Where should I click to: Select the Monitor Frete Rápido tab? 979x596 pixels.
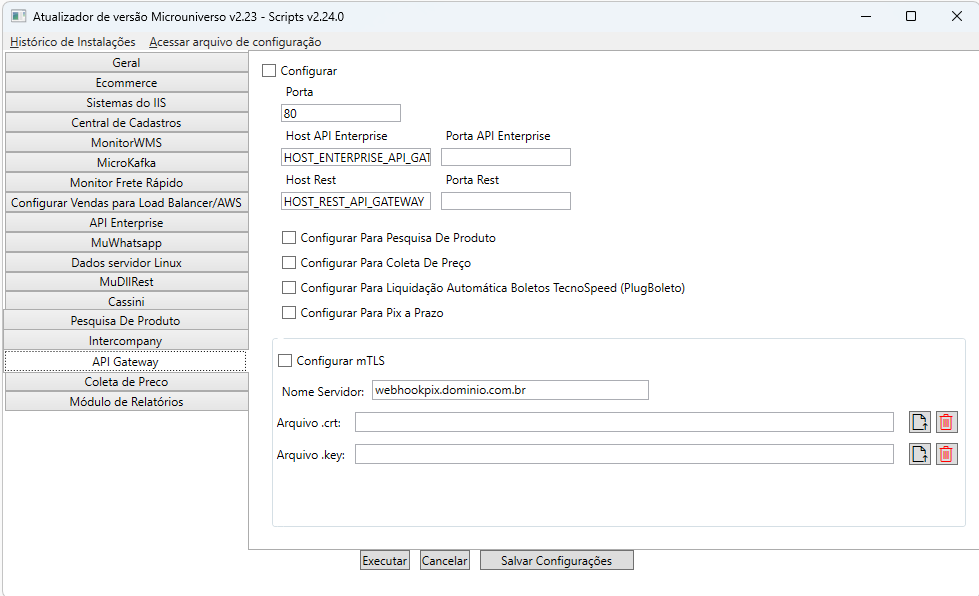[127, 183]
